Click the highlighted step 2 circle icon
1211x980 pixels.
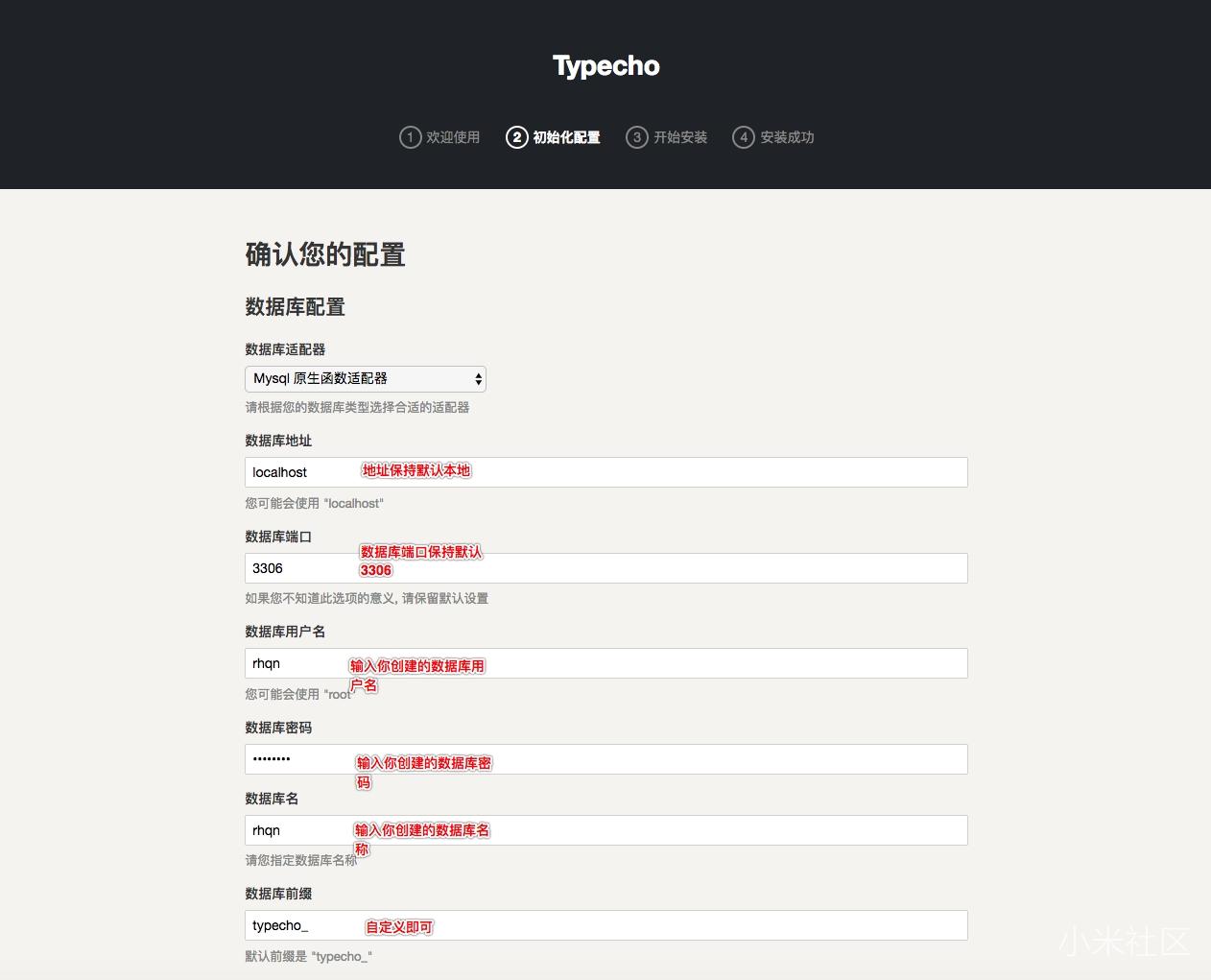(x=516, y=137)
